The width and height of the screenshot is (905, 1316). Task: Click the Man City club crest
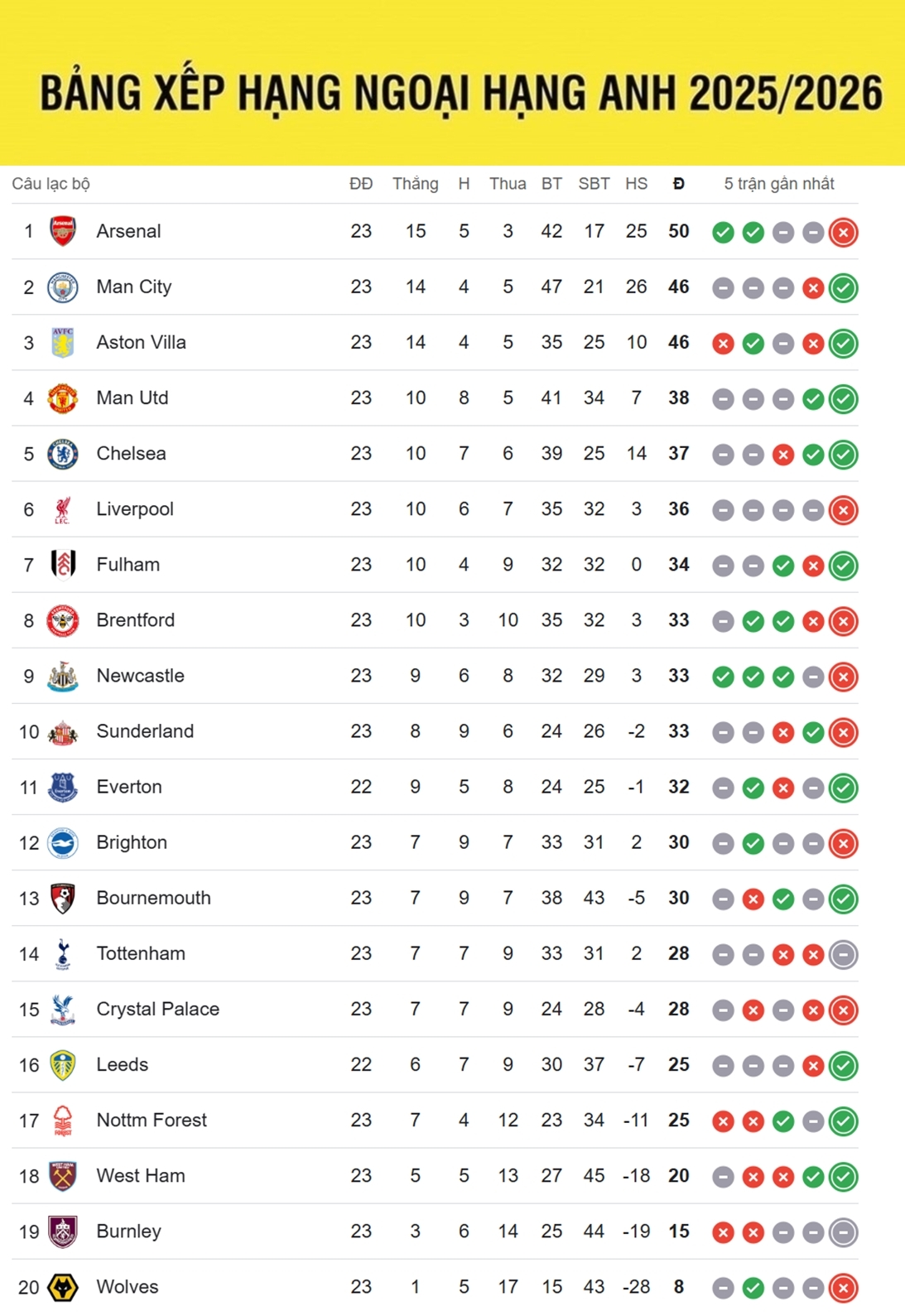click(x=63, y=287)
